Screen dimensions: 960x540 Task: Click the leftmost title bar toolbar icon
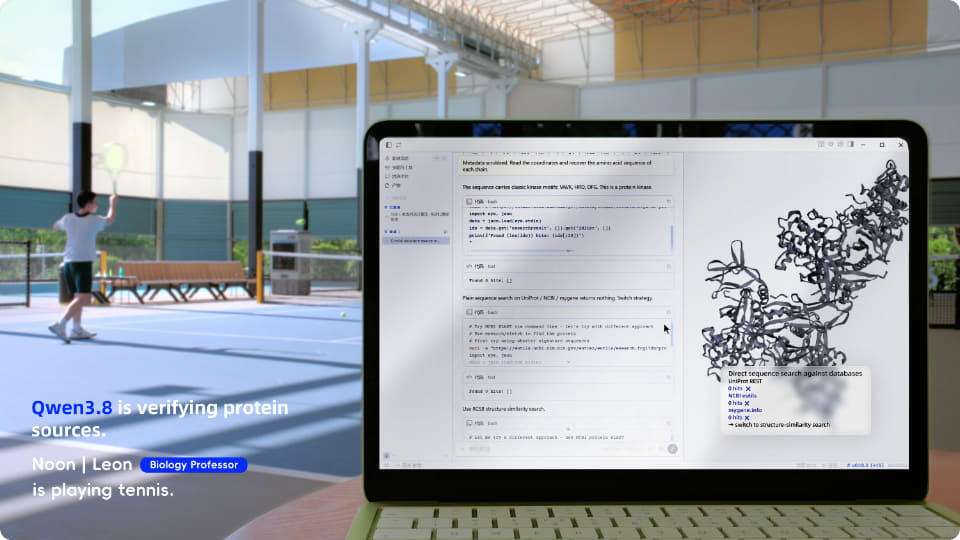point(820,144)
